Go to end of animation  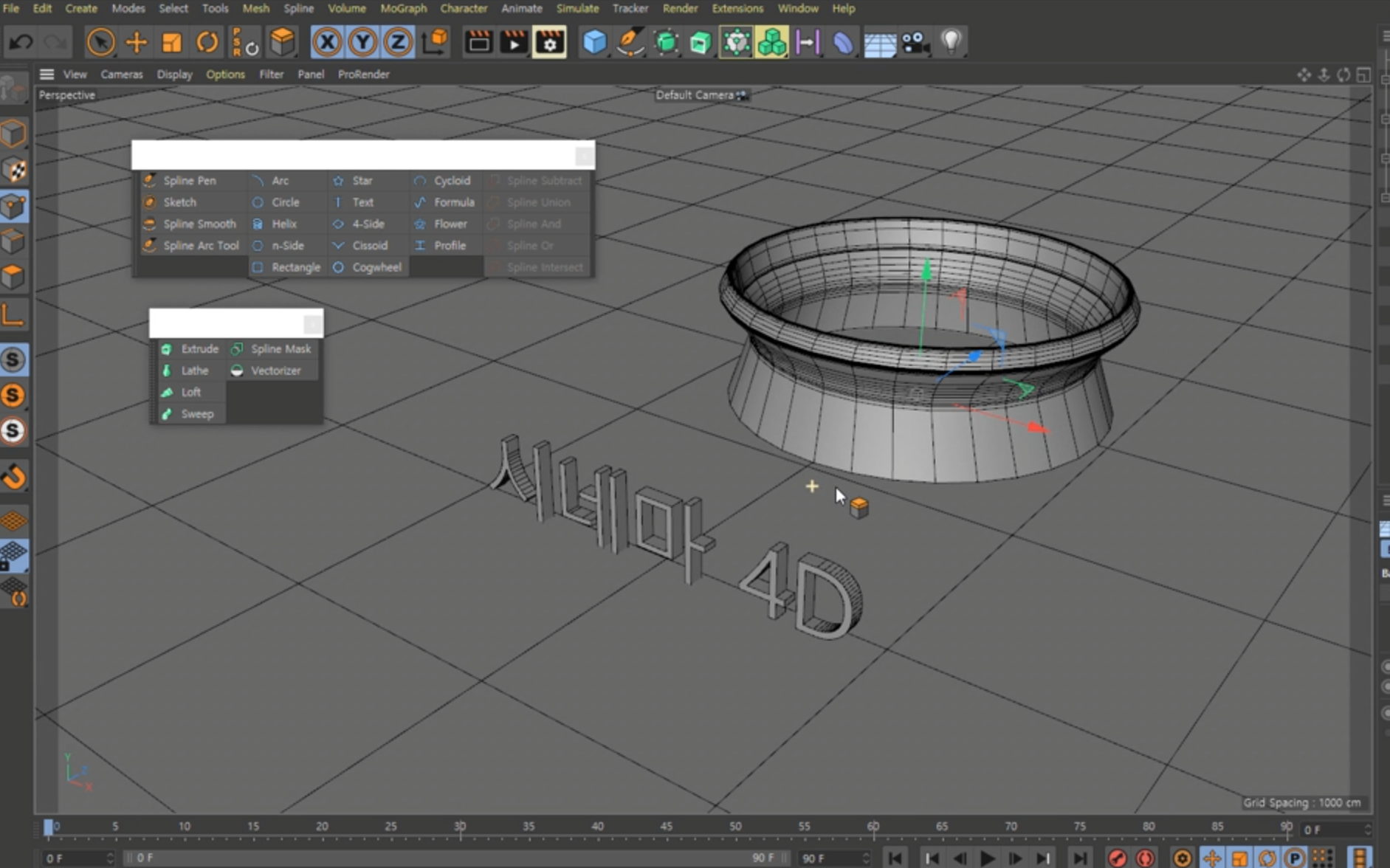tap(1079, 858)
